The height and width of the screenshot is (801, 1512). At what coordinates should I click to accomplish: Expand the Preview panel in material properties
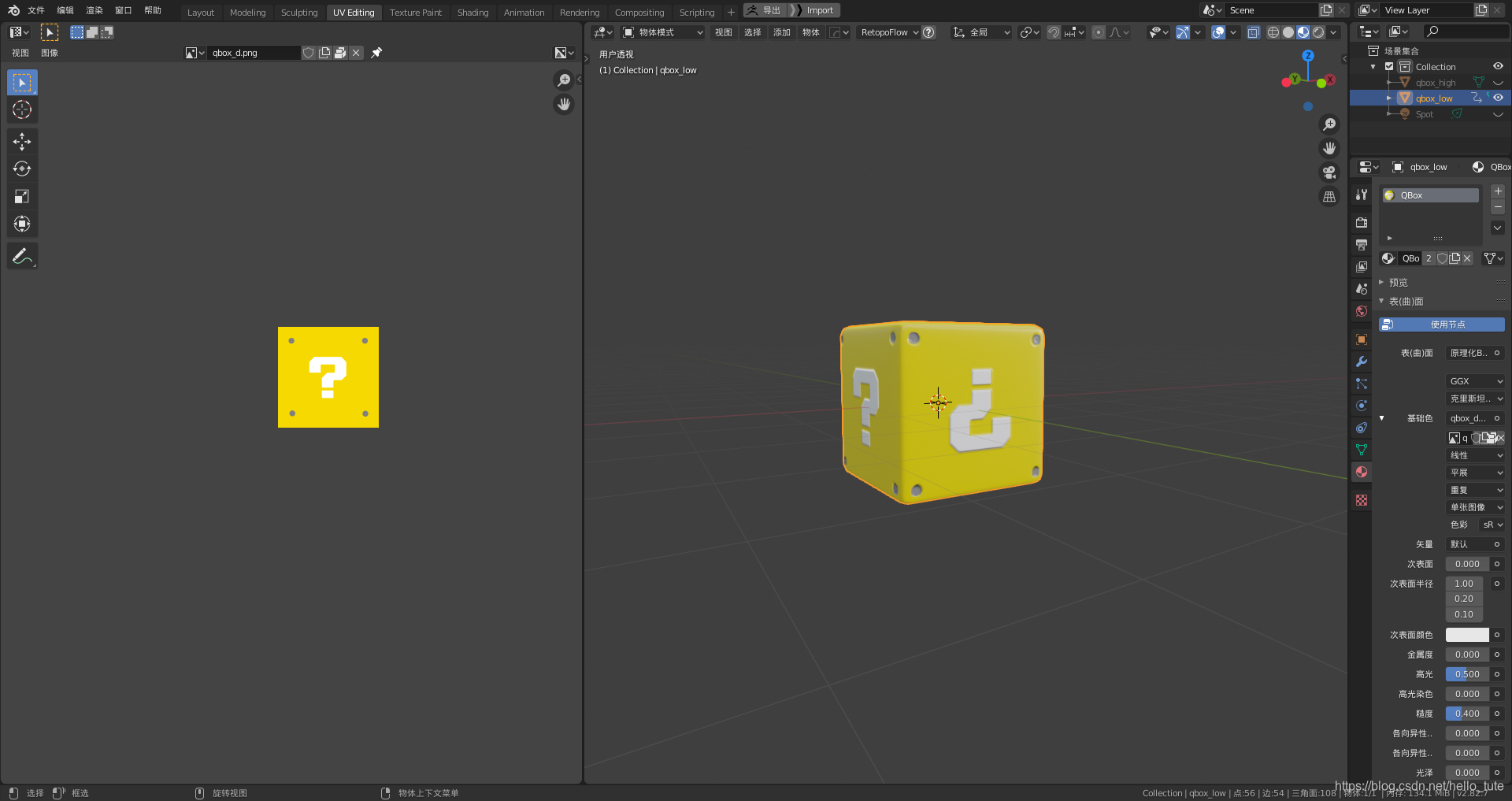pyautogui.click(x=1381, y=282)
